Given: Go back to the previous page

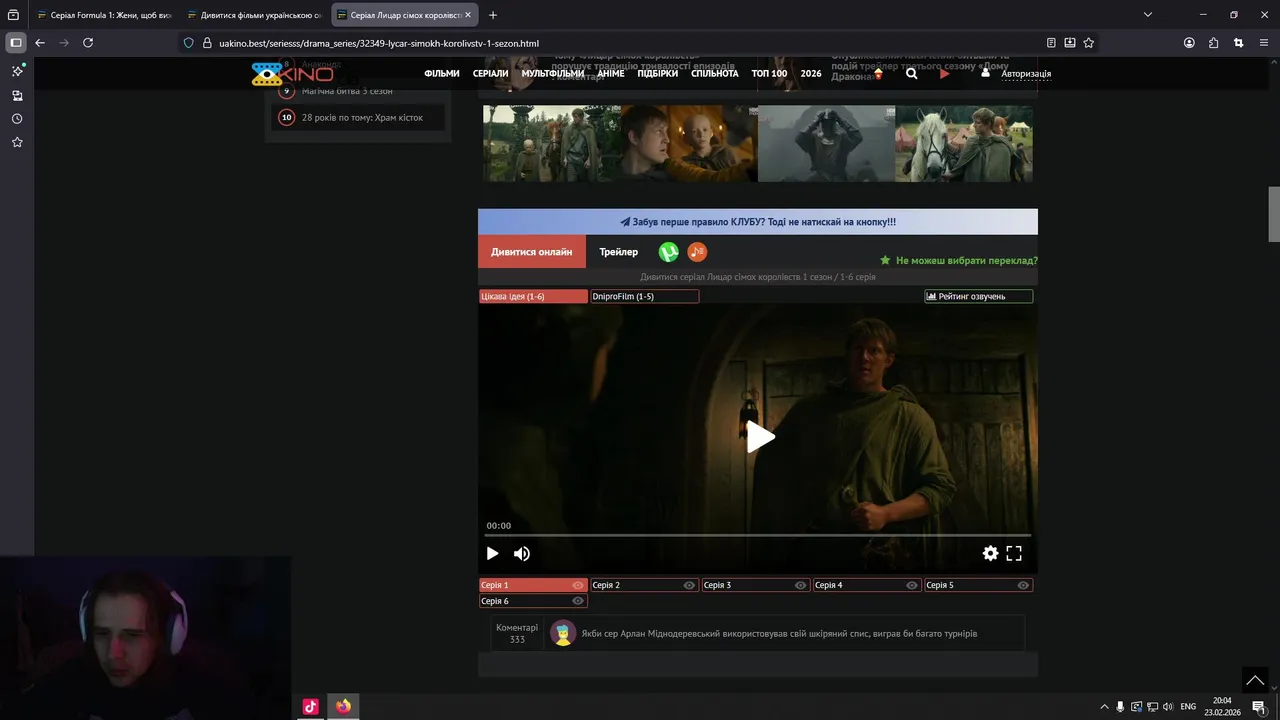Looking at the screenshot, I should click(40, 43).
